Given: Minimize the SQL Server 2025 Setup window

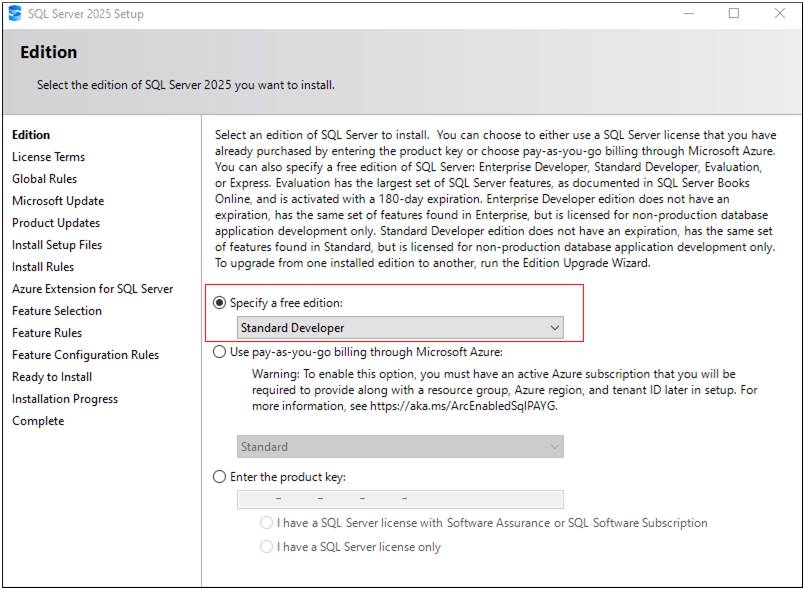Looking at the screenshot, I should click(x=689, y=13).
